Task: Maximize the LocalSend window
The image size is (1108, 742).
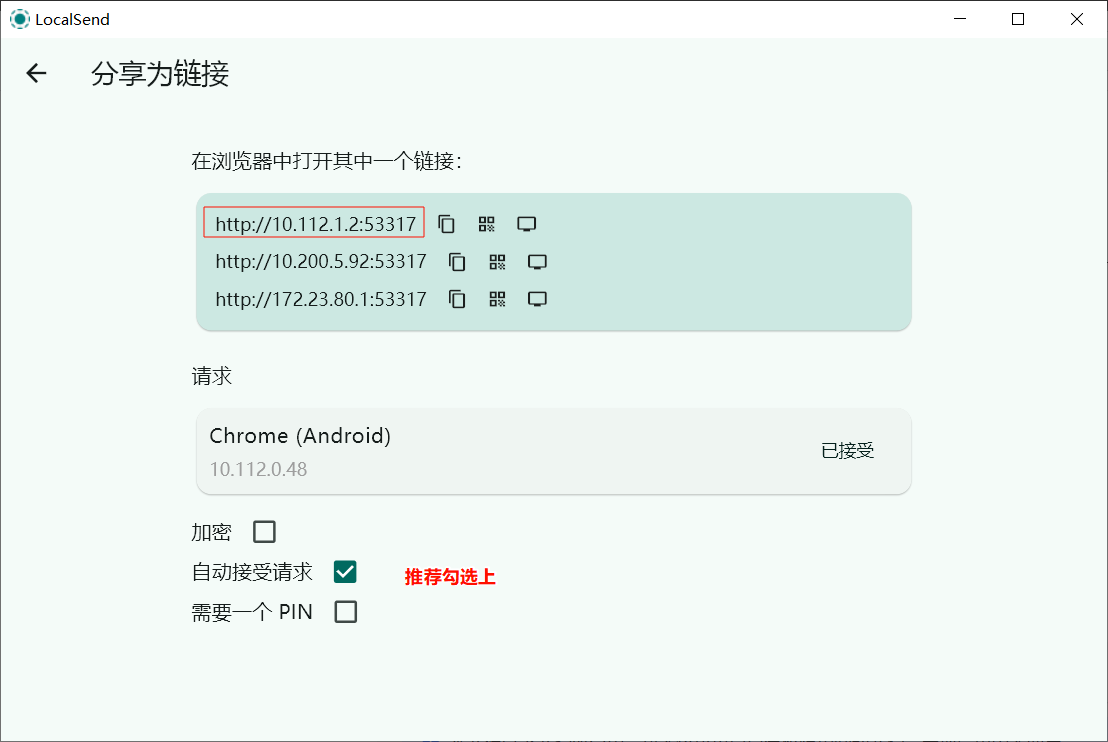Action: point(1018,19)
